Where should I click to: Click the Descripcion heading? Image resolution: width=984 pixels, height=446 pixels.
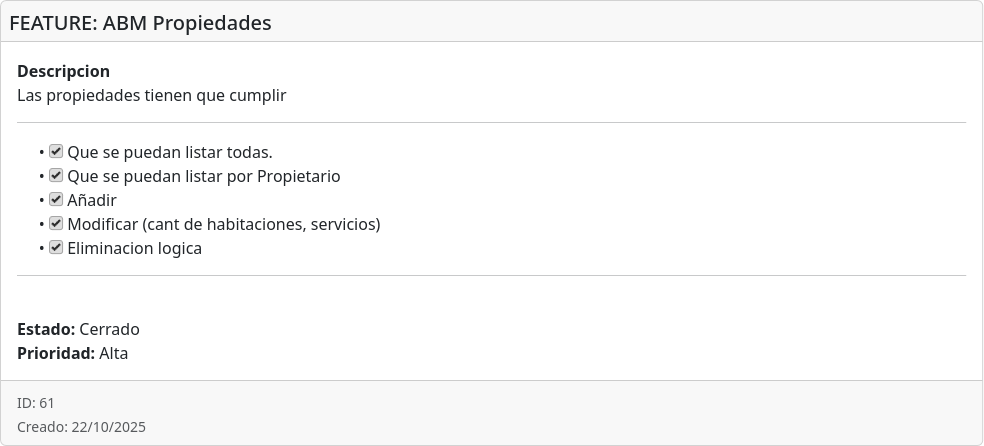point(63,72)
